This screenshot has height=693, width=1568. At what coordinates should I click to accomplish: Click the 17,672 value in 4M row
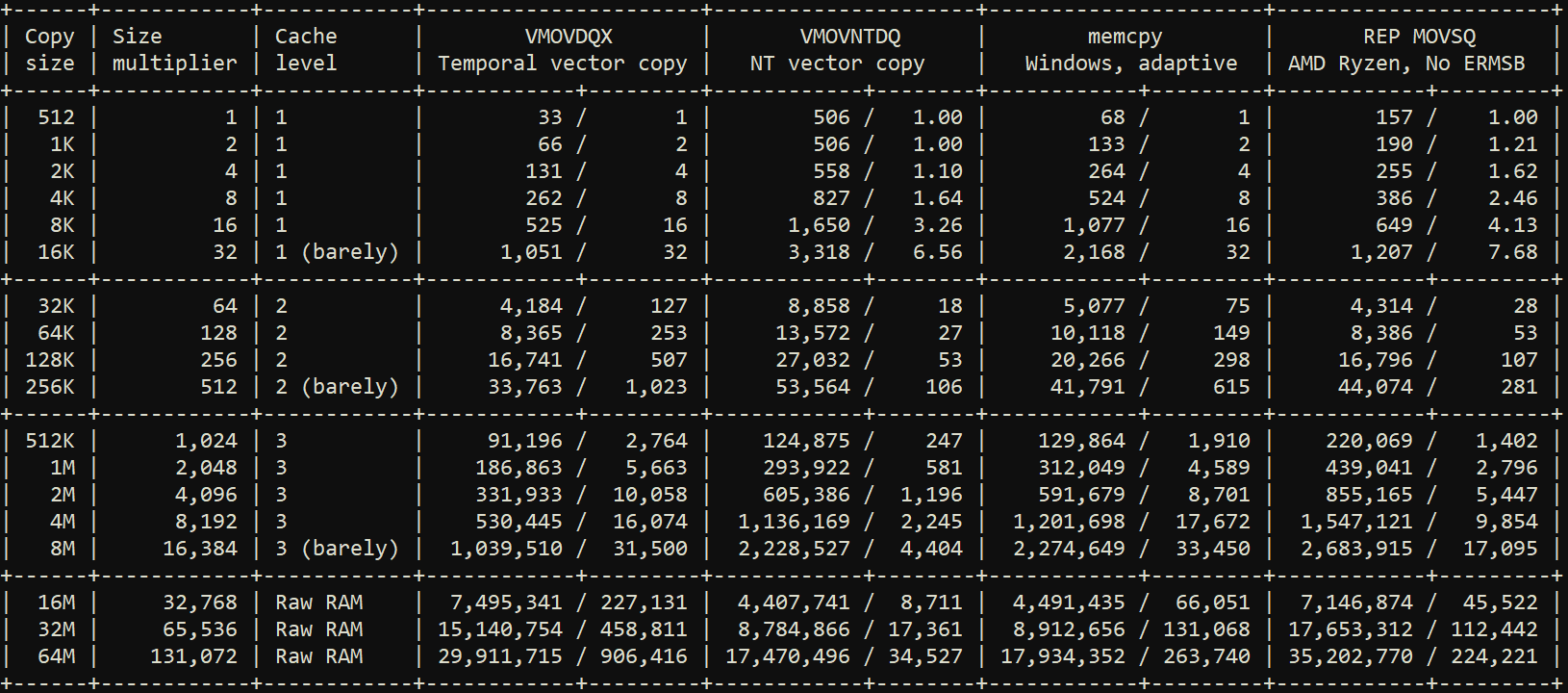point(1213,522)
